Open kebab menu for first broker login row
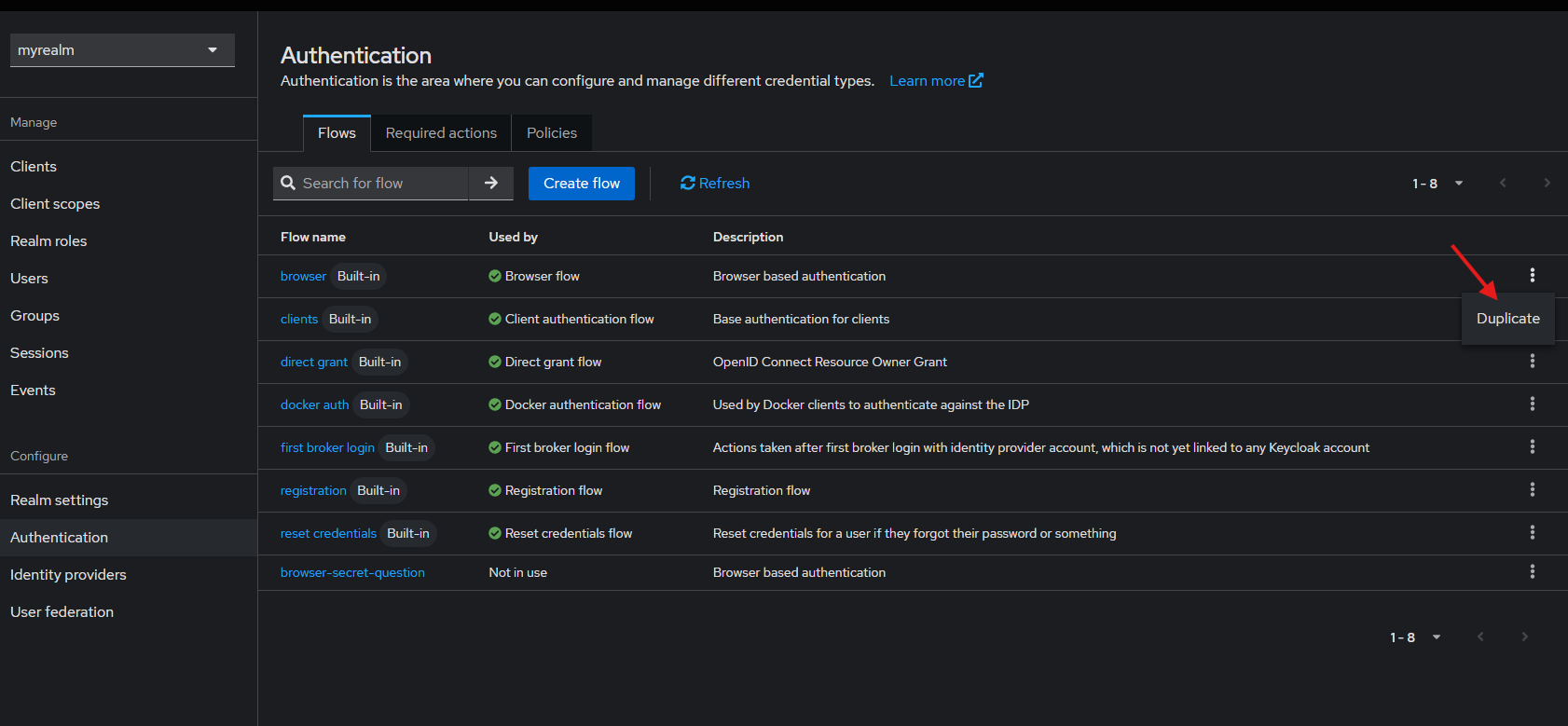The image size is (1568, 726). point(1532,446)
